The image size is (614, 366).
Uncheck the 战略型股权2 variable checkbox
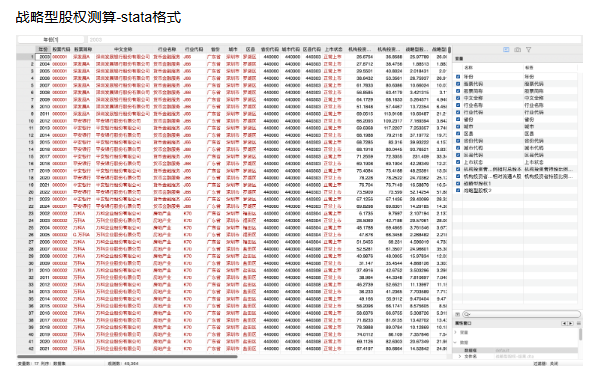pos(458,190)
